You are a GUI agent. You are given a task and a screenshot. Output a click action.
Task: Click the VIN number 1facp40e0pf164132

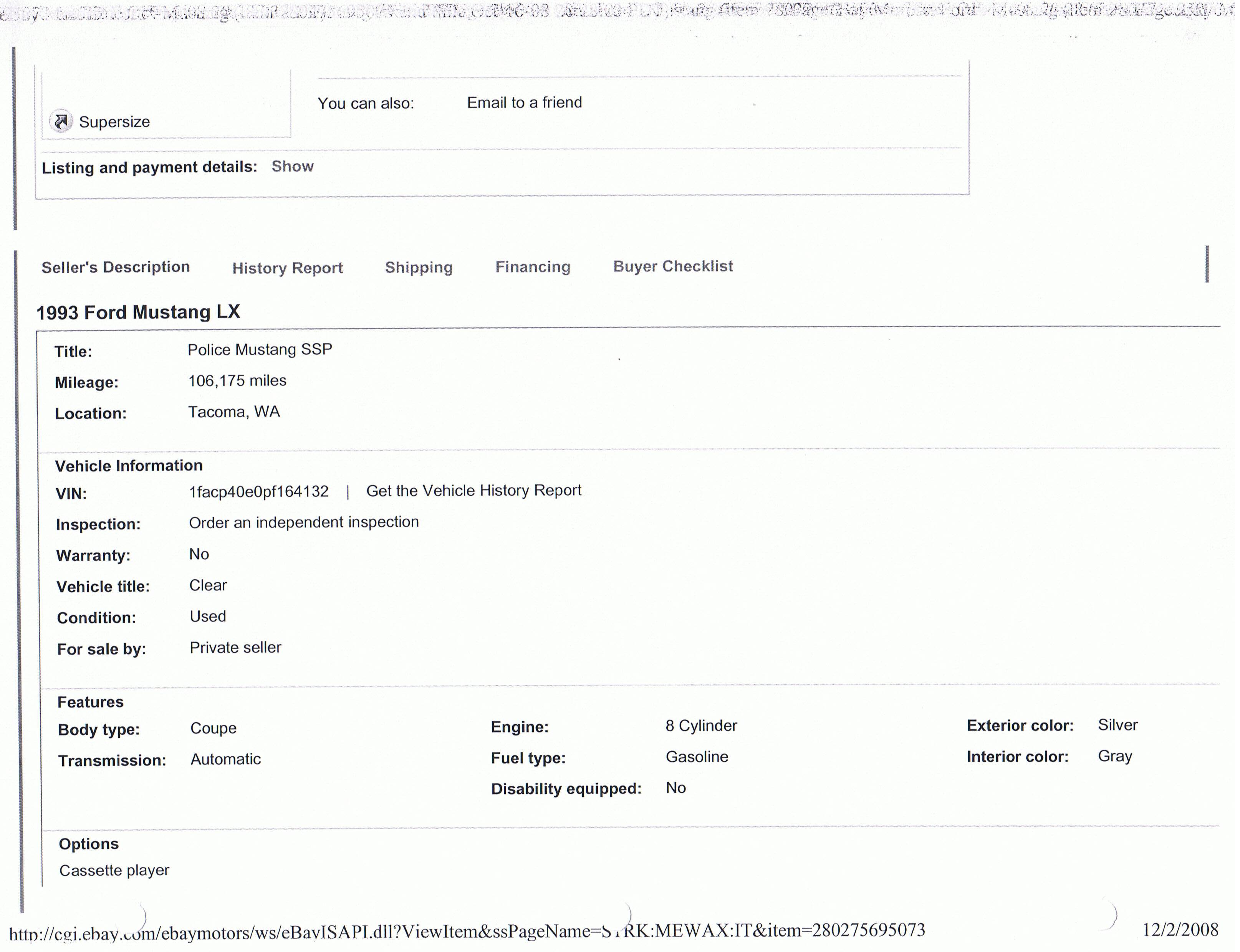pos(259,491)
